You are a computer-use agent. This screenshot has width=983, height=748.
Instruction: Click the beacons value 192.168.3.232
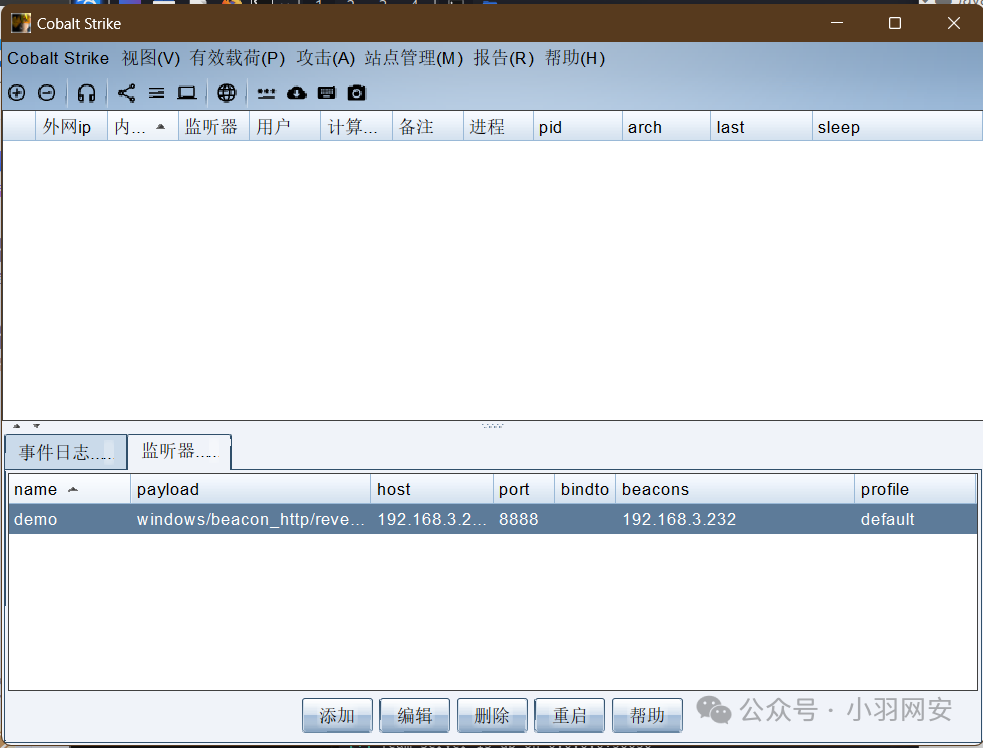(735, 519)
